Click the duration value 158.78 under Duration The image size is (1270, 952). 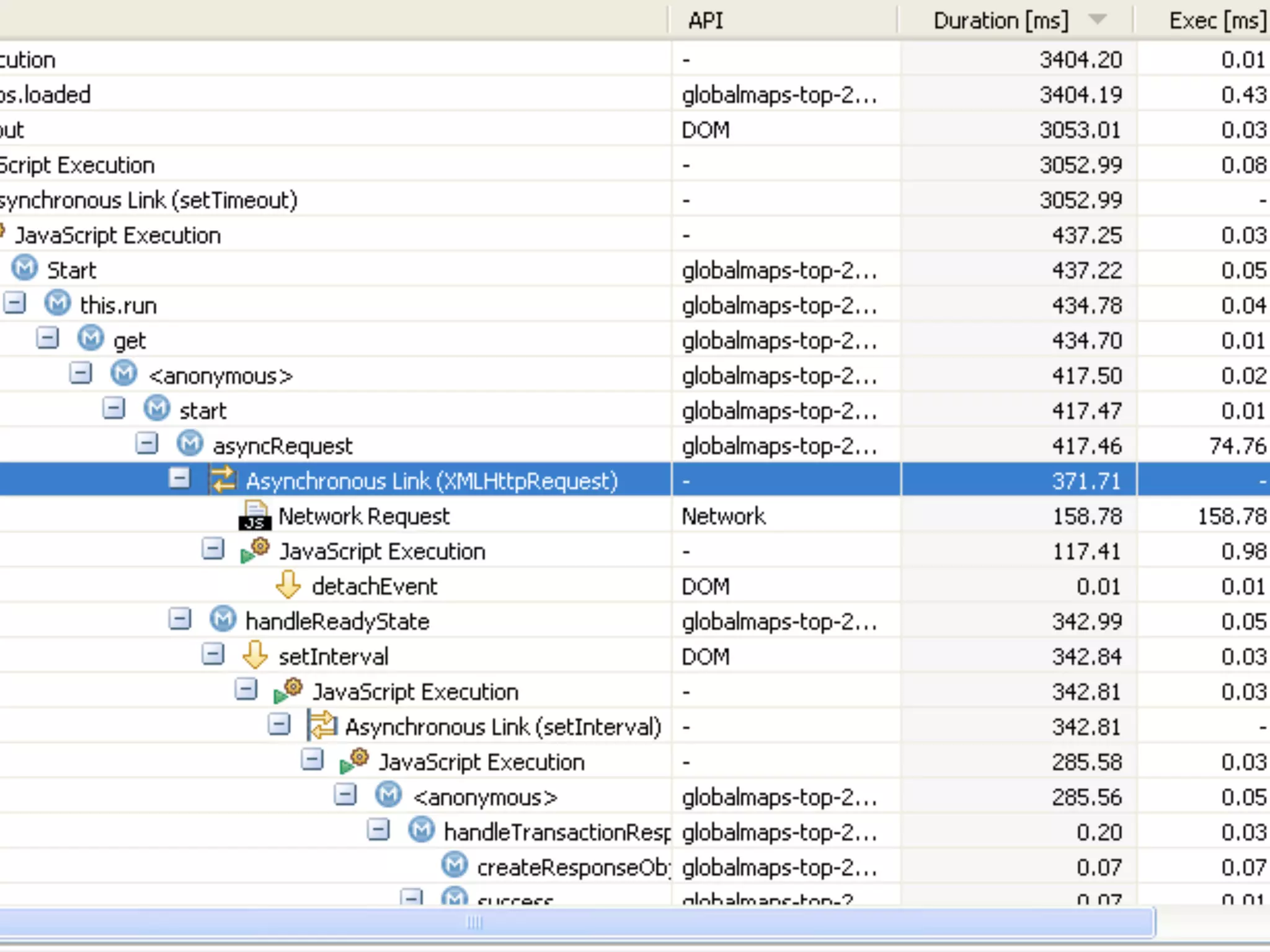coord(1087,516)
